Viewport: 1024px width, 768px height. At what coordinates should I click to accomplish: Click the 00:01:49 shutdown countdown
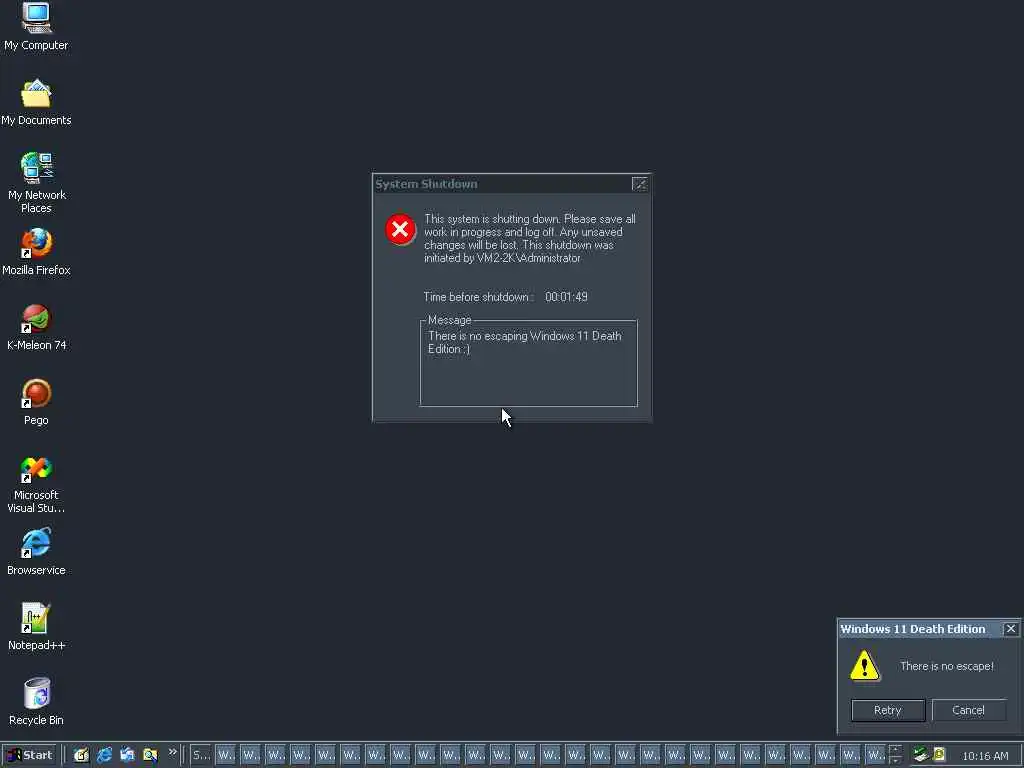(566, 297)
